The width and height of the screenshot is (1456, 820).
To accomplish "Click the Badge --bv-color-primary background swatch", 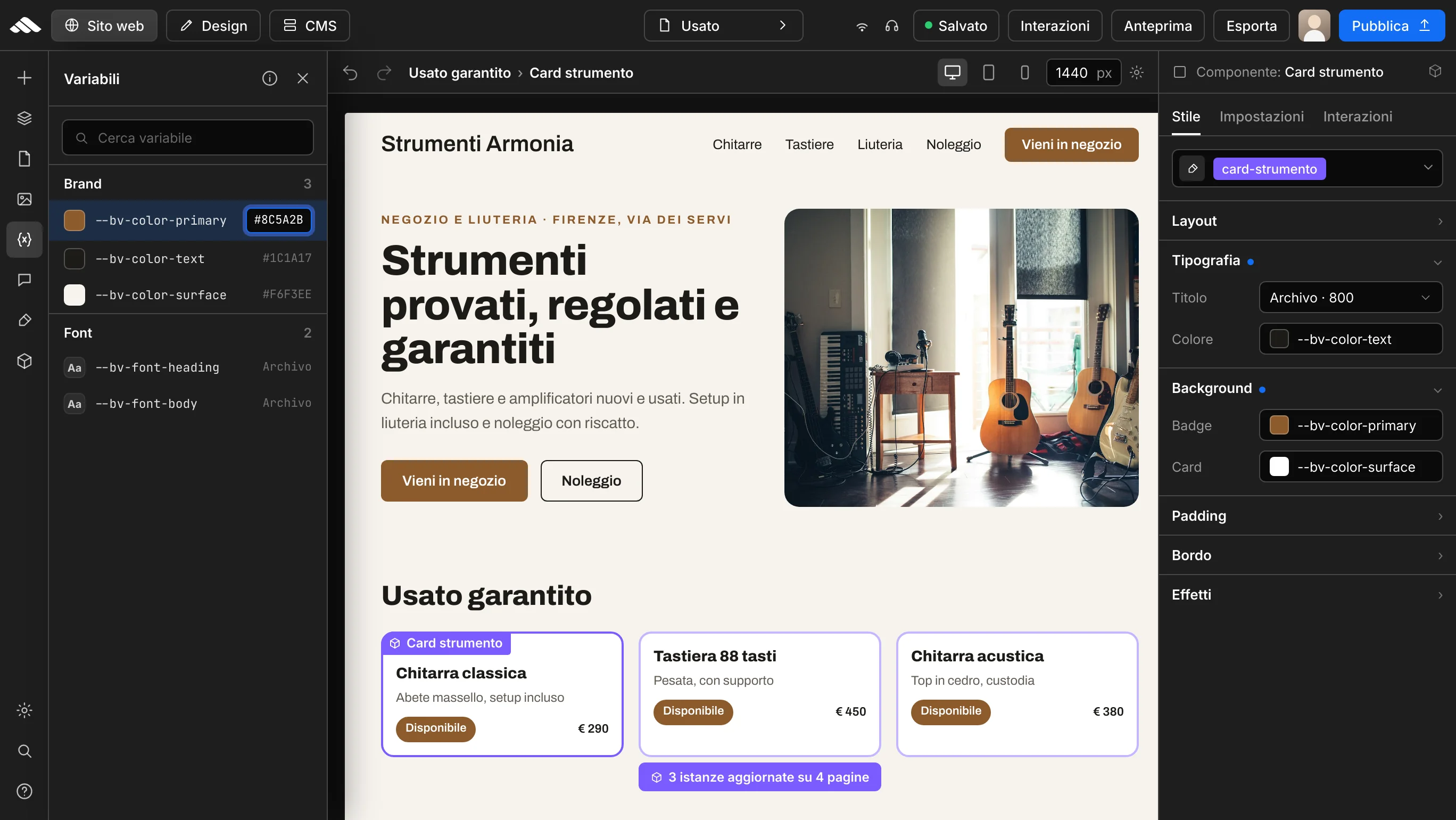I will tap(1279, 425).
